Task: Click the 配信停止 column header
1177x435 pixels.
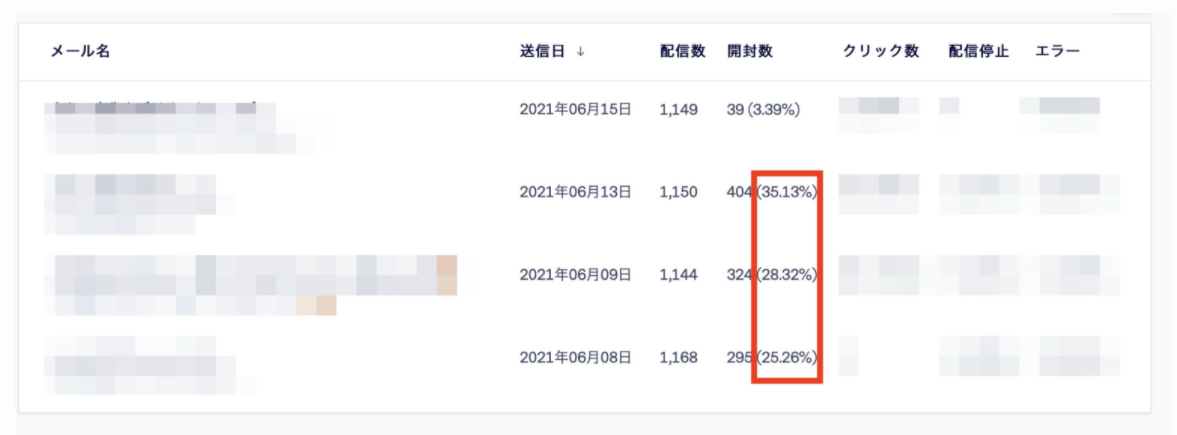Action: [979, 52]
